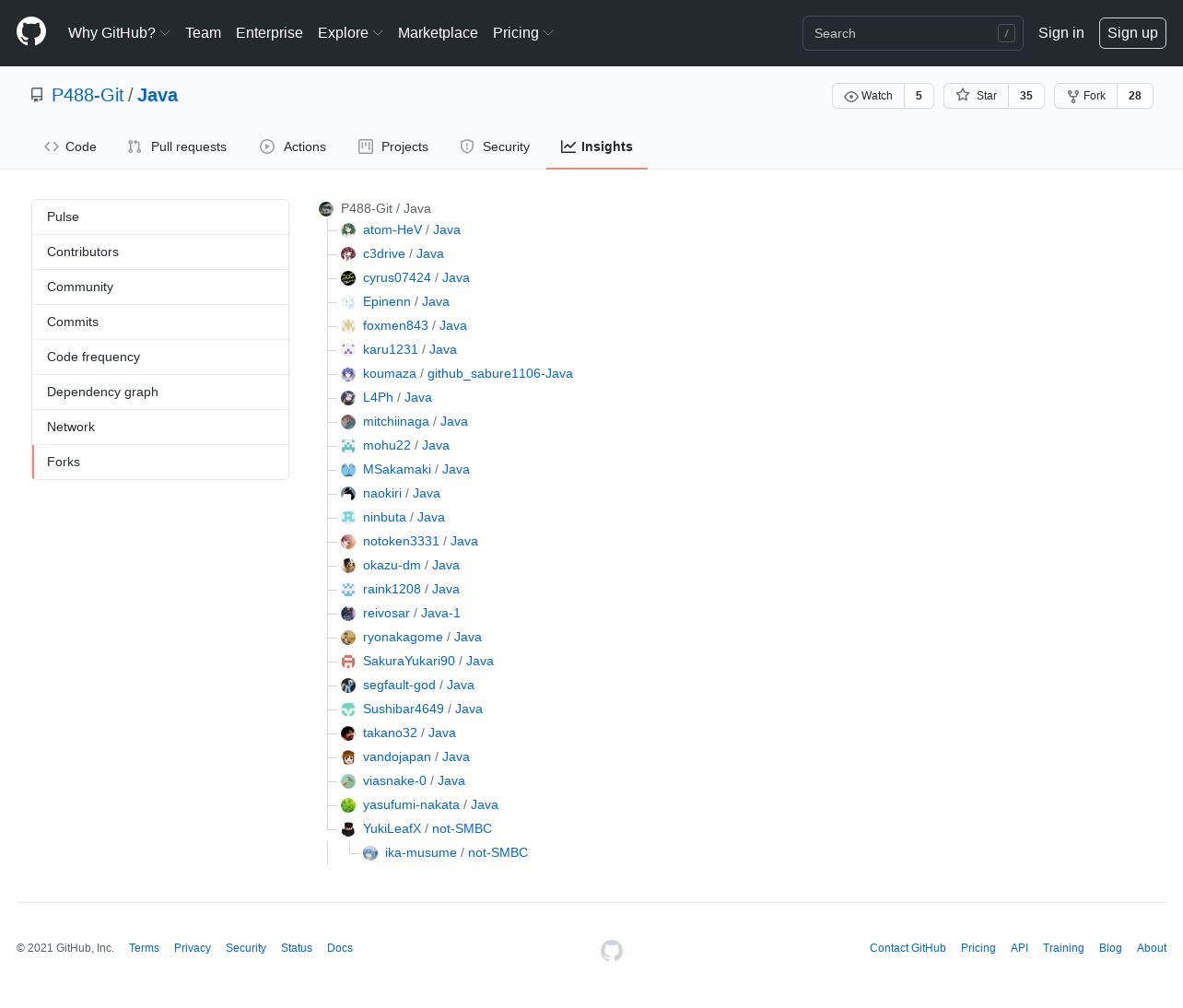Image resolution: width=1183 pixels, height=1008 pixels.
Task: Click ninbuta's avatar icon
Action: [348, 518]
